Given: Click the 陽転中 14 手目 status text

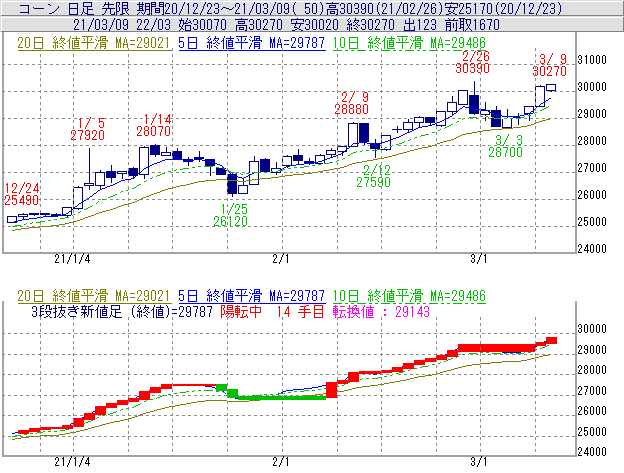Looking at the screenshot, I should point(273,311).
